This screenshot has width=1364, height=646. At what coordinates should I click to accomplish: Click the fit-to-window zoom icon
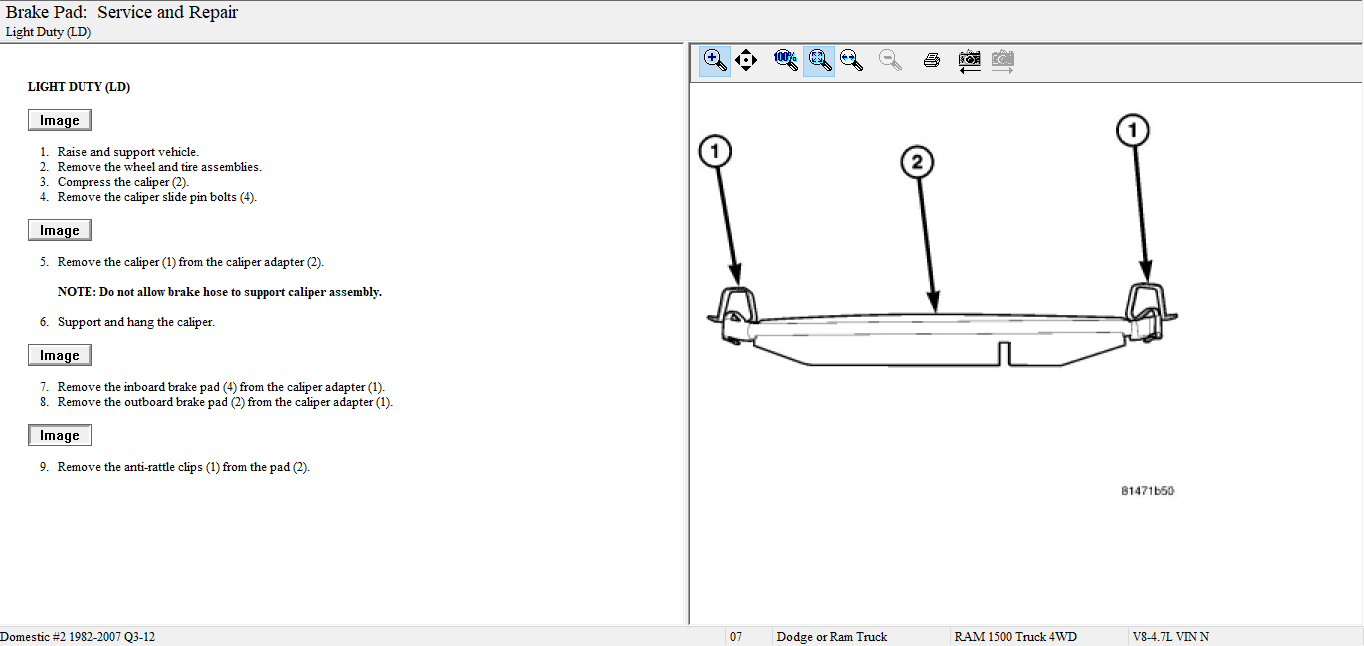point(819,60)
